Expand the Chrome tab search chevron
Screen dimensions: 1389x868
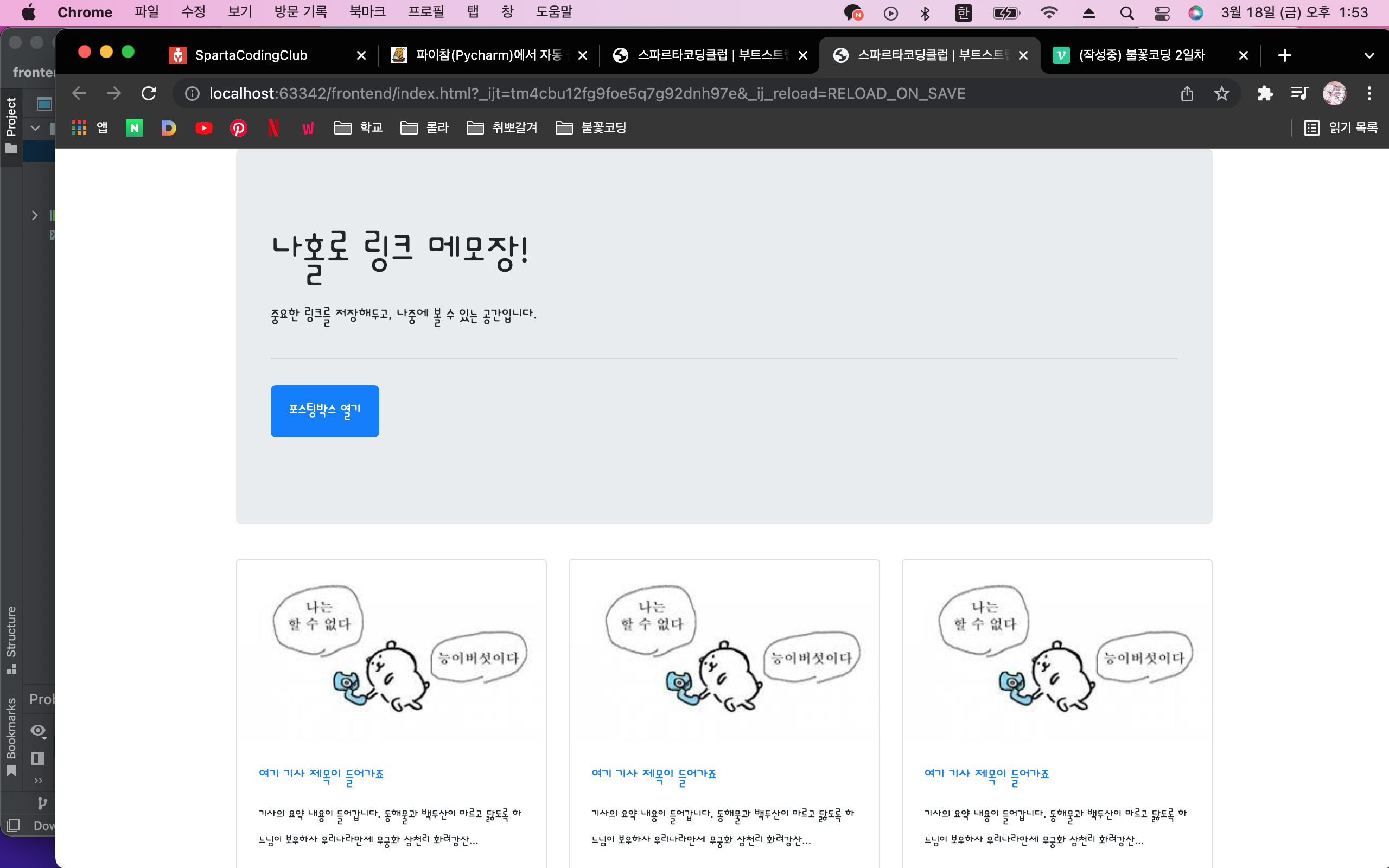tap(1369, 56)
